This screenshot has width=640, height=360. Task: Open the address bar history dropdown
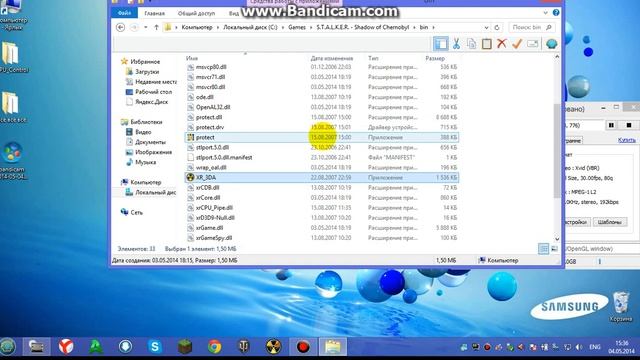pos(486,27)
